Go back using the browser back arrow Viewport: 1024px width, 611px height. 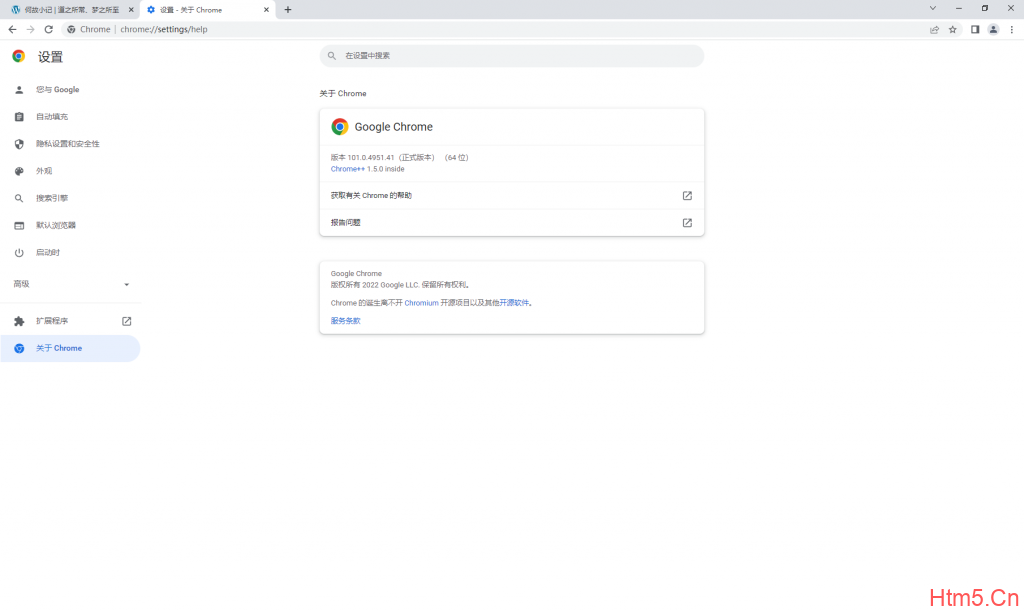tap(12, 29)
